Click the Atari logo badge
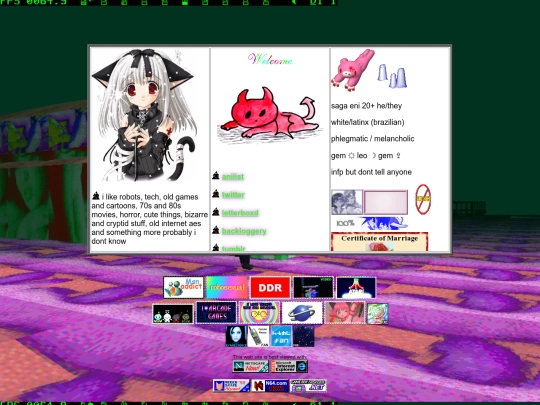 356,287
